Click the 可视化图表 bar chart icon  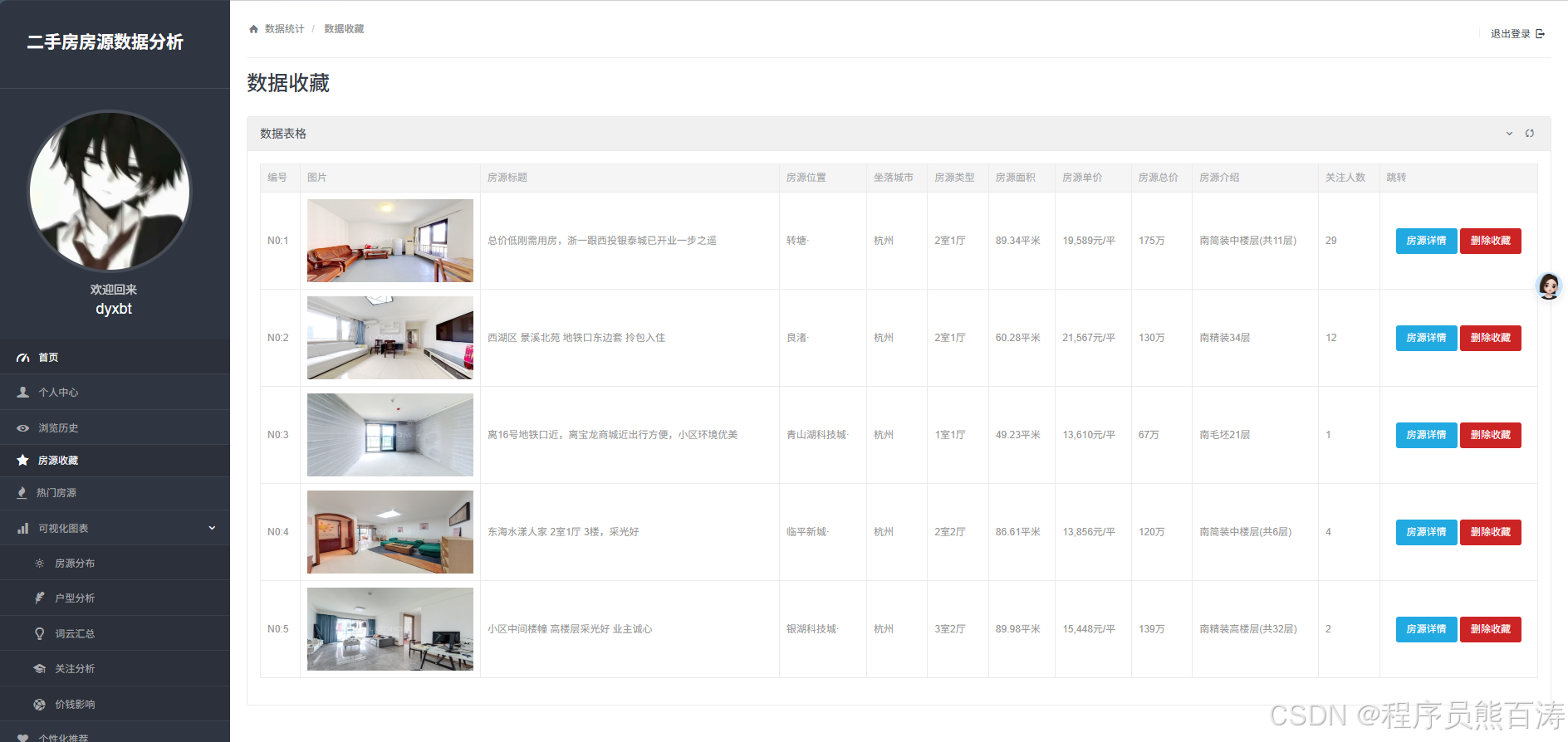point(23,529)
